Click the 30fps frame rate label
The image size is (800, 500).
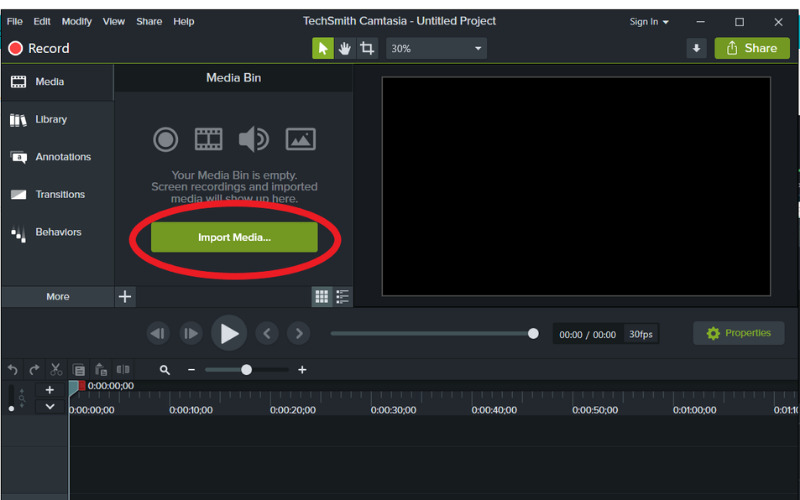click(641, 334)
